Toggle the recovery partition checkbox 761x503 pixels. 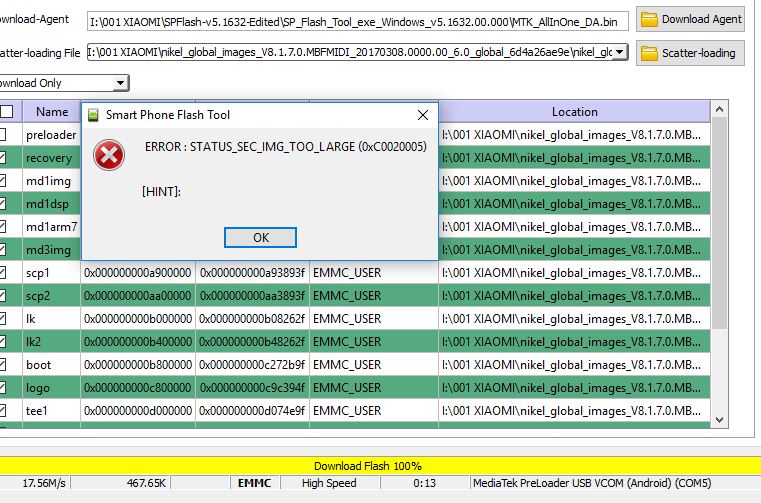coord(4,158)
